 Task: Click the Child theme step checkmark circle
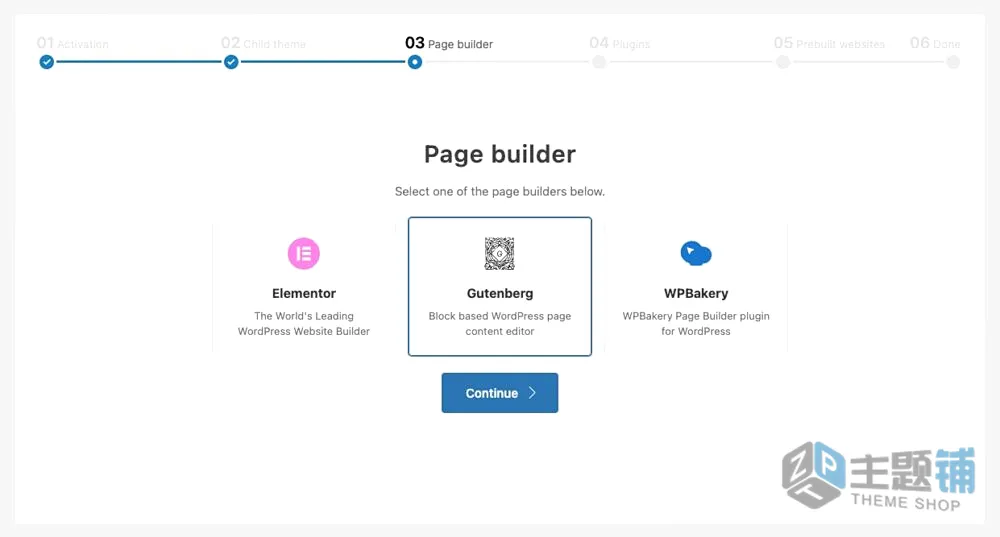(231, 62)
